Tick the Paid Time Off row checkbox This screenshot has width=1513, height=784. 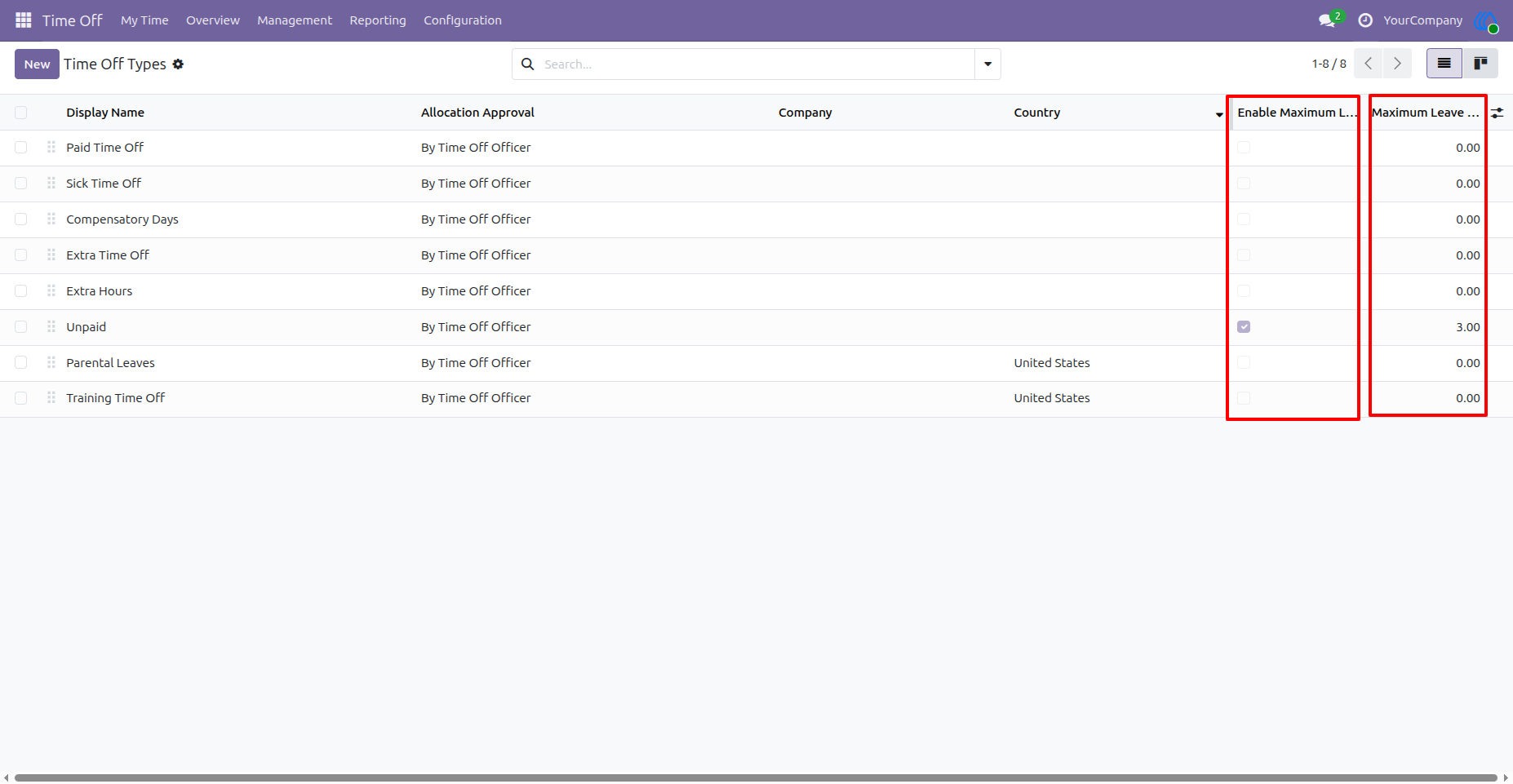click(21, 148)
